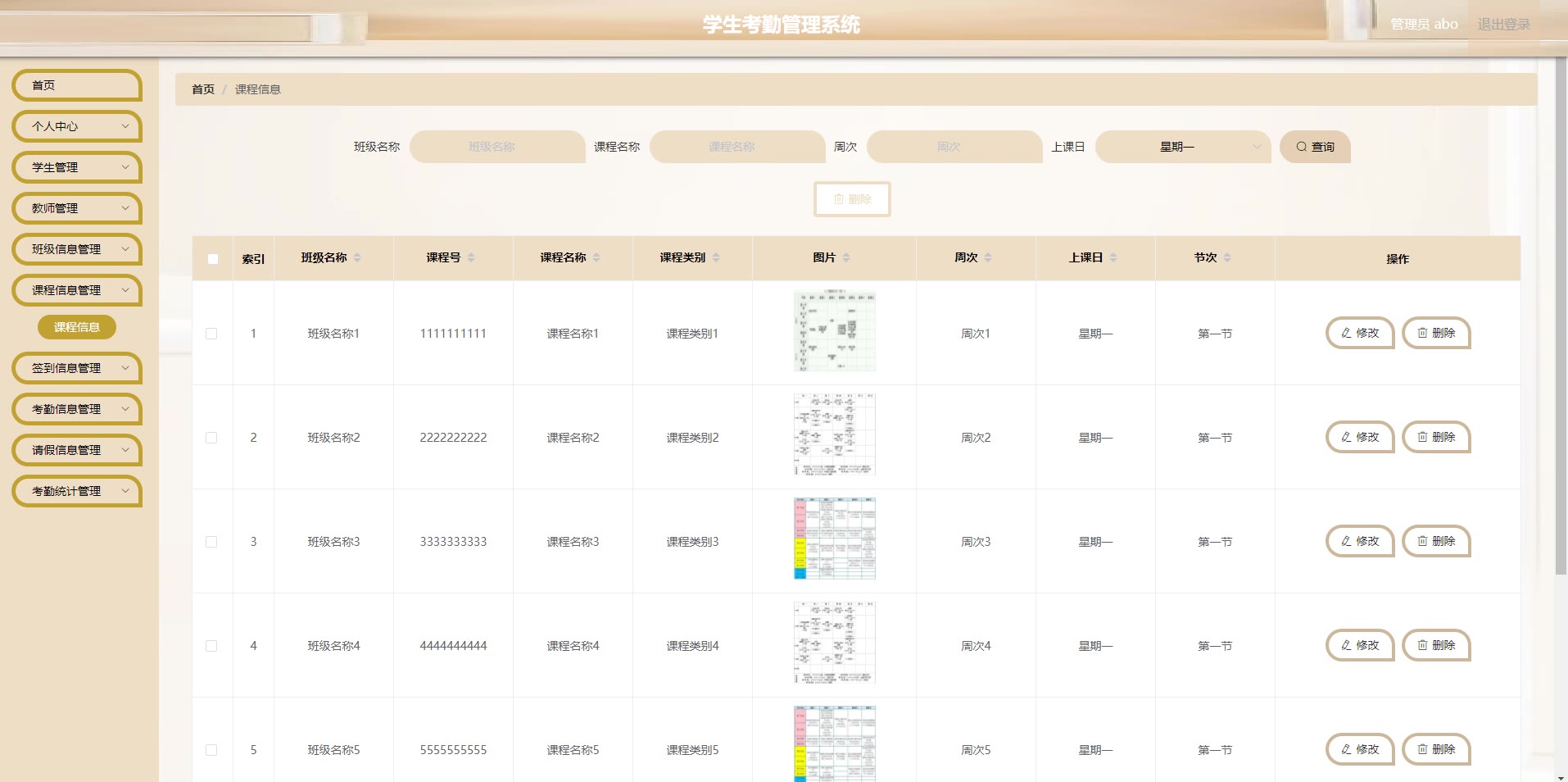Expand the 请假信息管理 sidebar menu
The width and height of the screenshot is (1568, 782).
tap(77, 450)
